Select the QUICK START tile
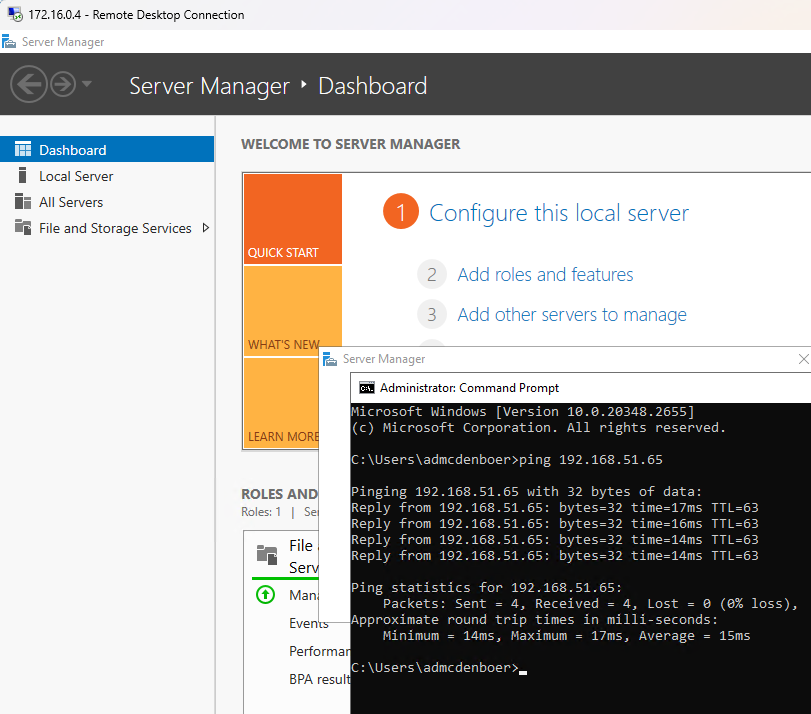The height and width of the screenshot is (714, 811). pos(293,219)
